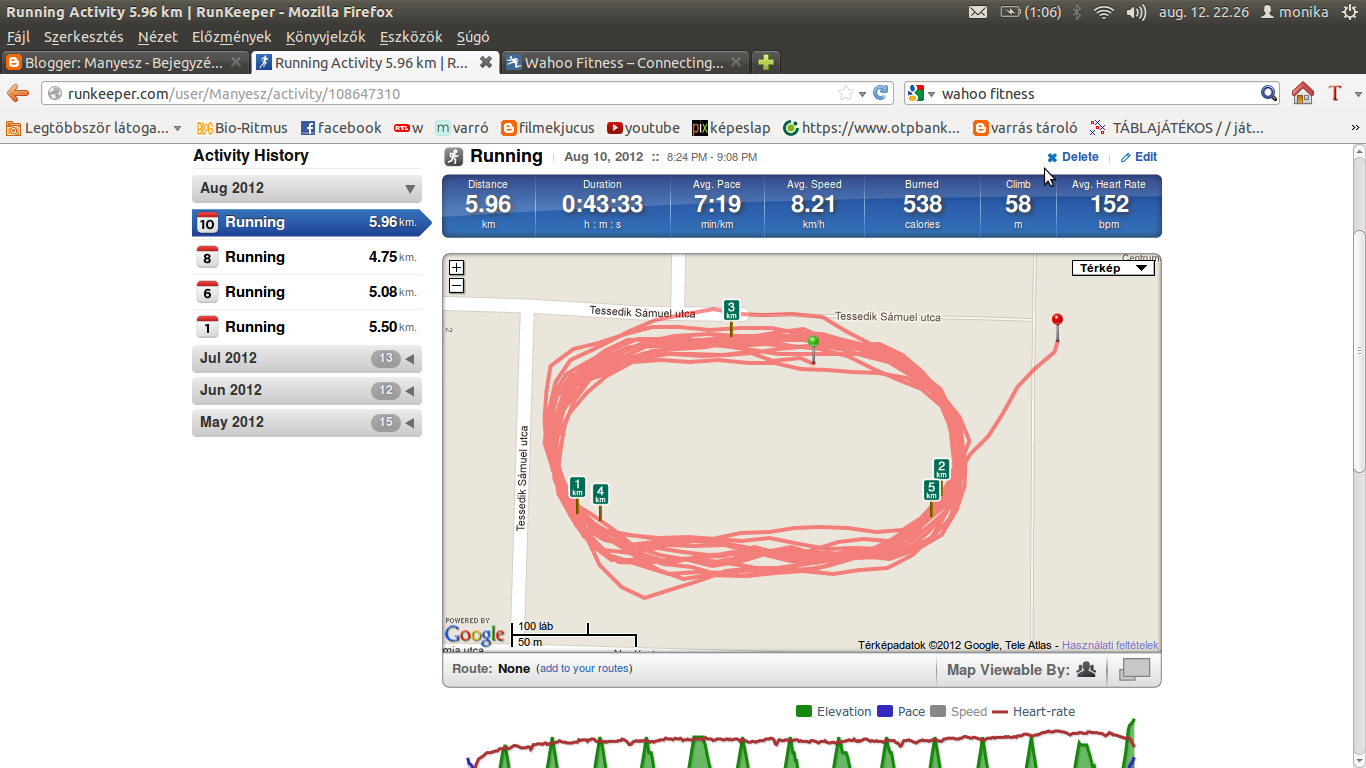Open the youtube bookmark

(x=643, y=128)
